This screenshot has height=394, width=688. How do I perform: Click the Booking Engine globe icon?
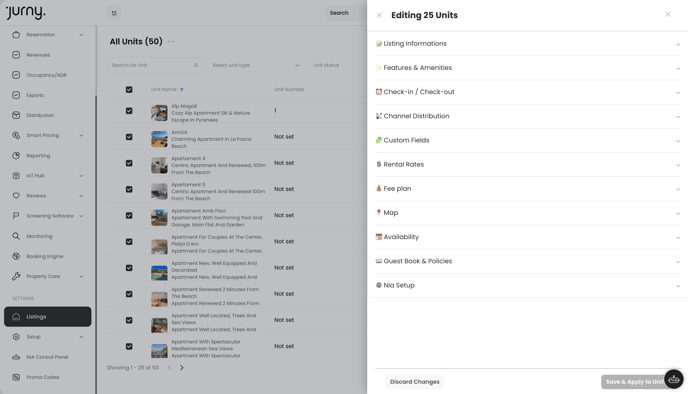[x=16, y=256]
